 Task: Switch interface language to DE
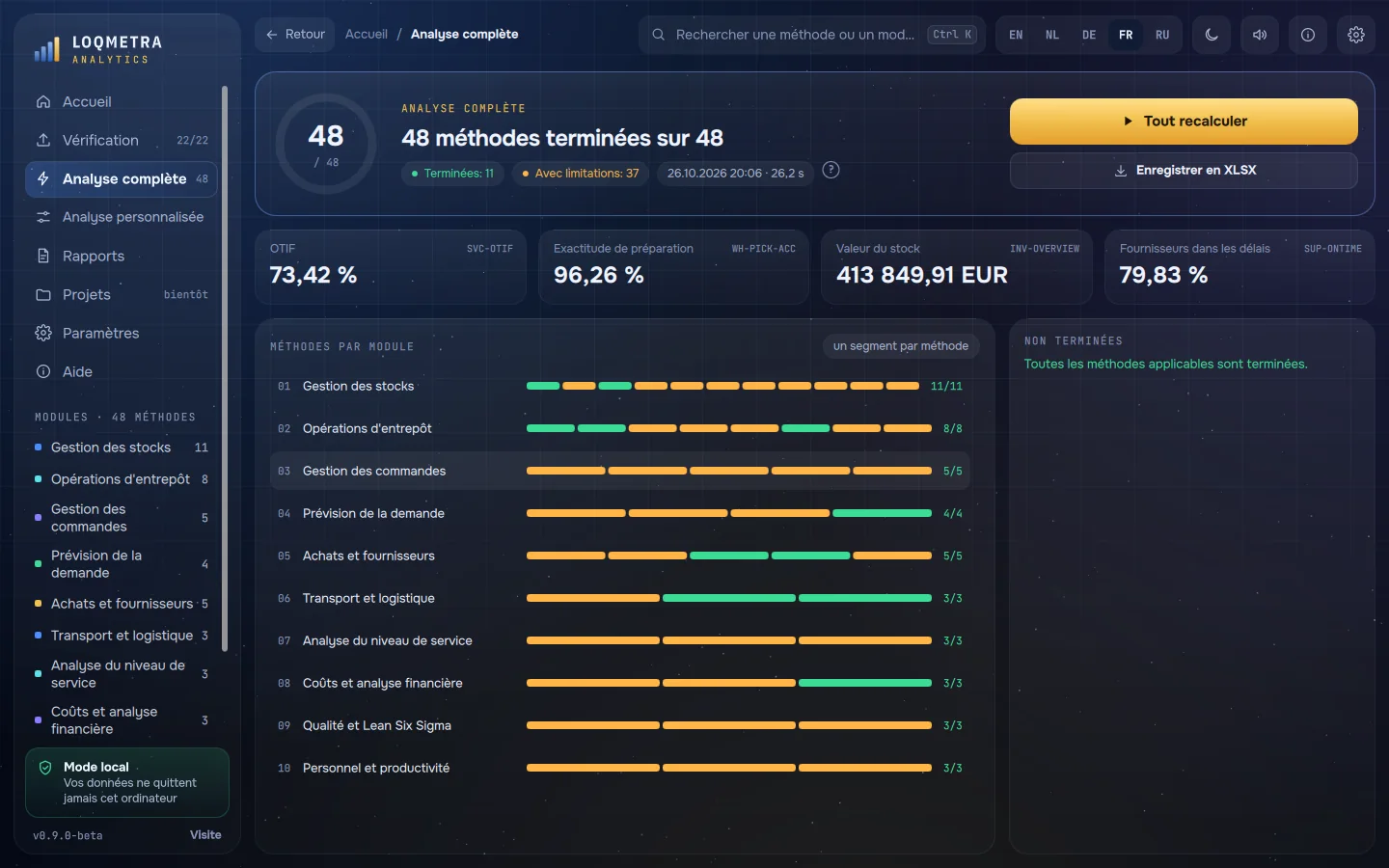1089,35
